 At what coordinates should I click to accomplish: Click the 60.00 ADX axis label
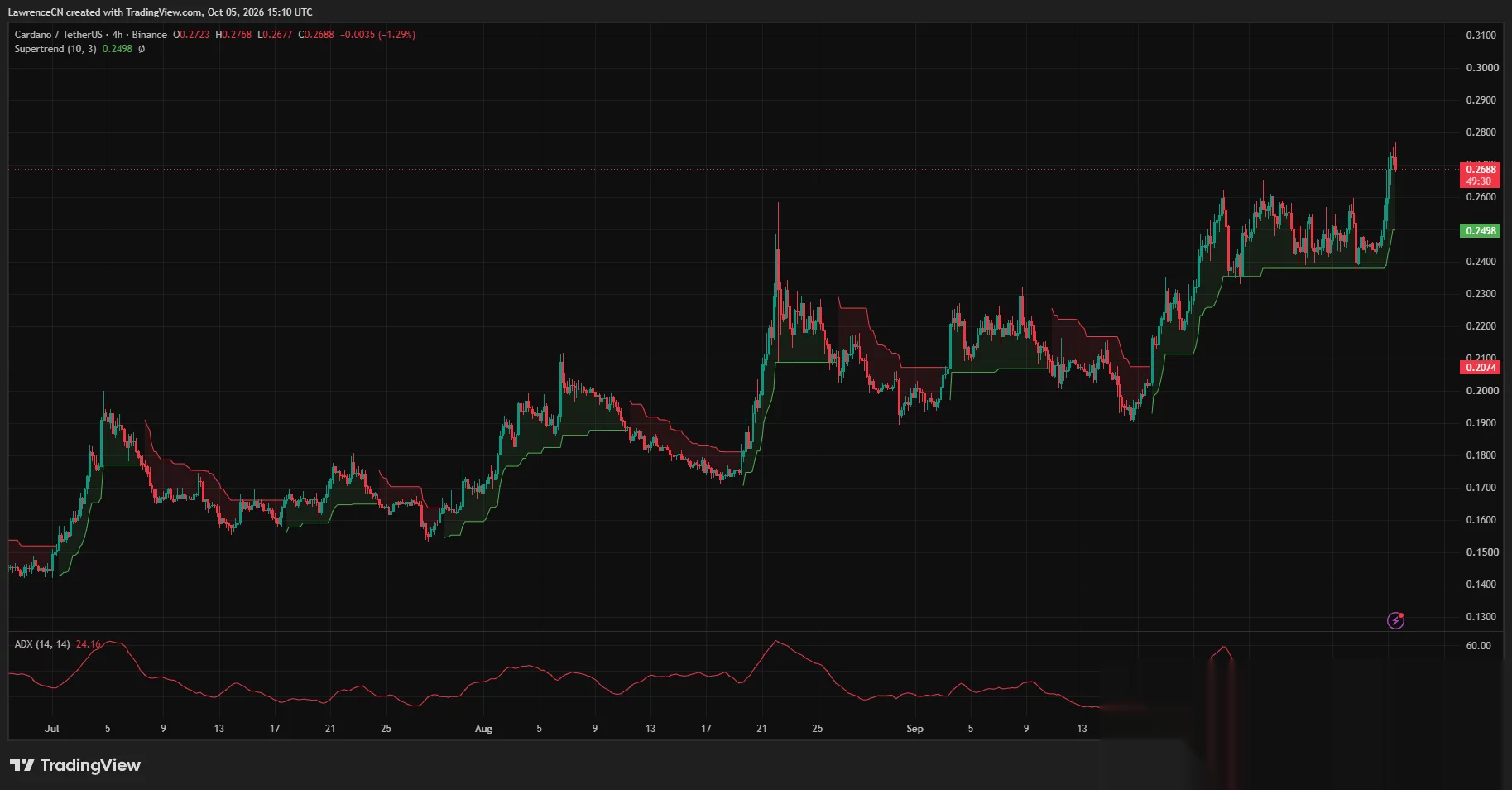click(x=1478, y=645)
